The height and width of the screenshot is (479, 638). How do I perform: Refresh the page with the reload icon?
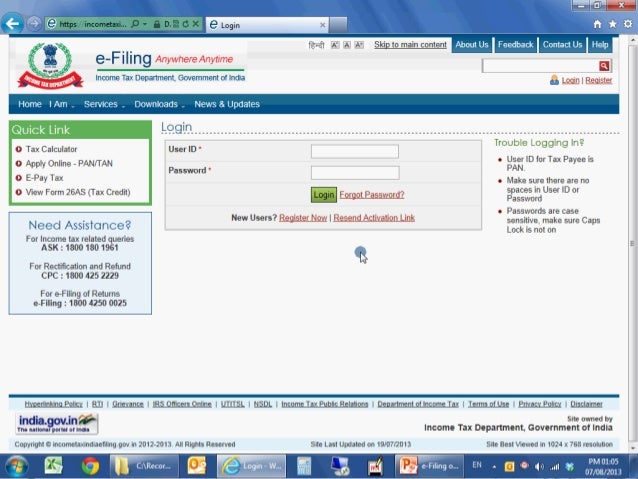click(x=186, y=24)
